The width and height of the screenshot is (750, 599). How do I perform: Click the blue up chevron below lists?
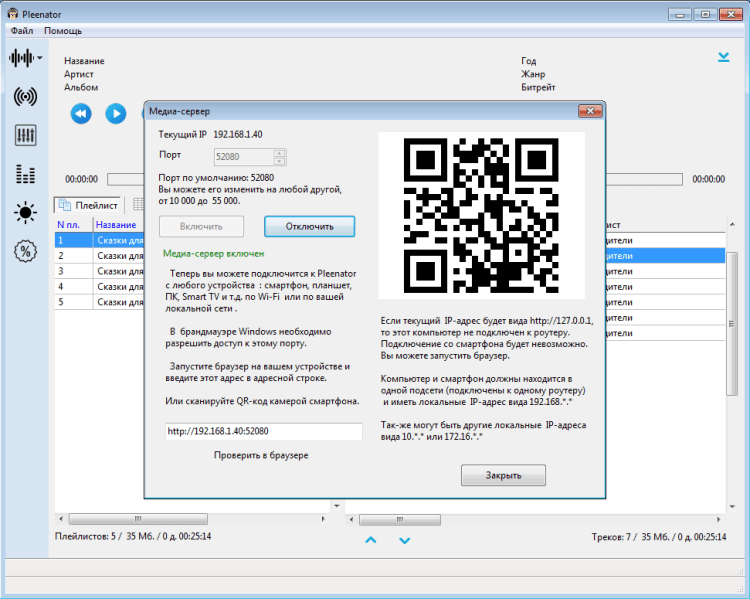(370, 540)
